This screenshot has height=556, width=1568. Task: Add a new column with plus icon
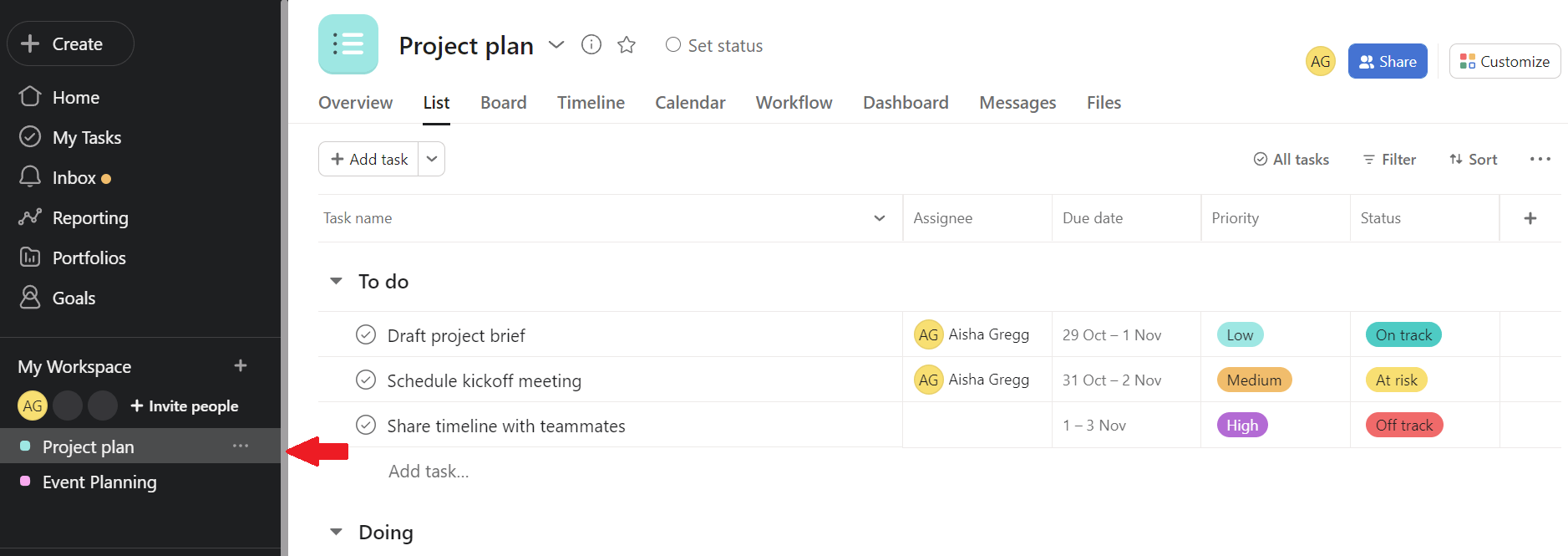(x=1530, y=218)
